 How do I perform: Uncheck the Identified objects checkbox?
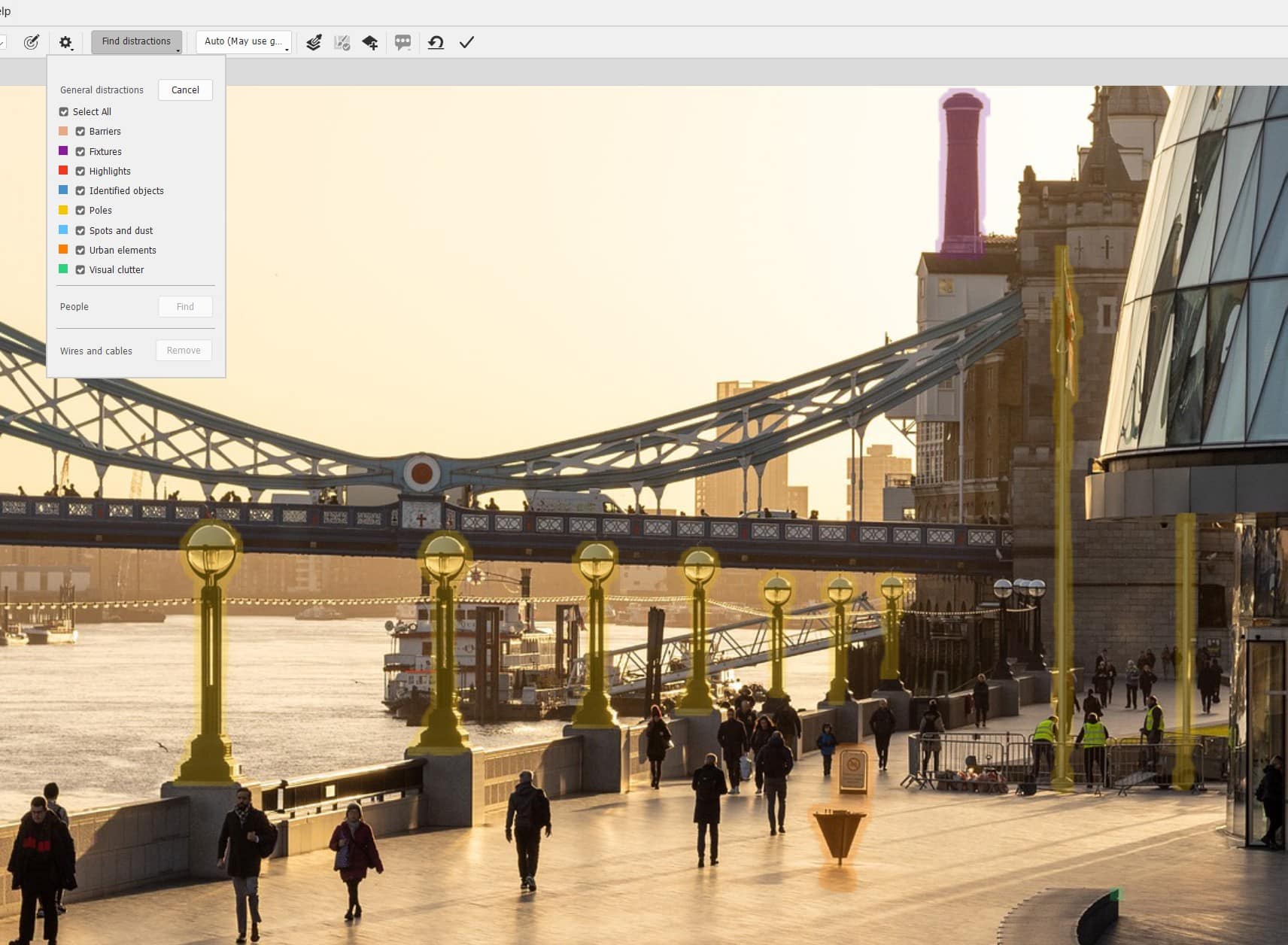point(80,190)
